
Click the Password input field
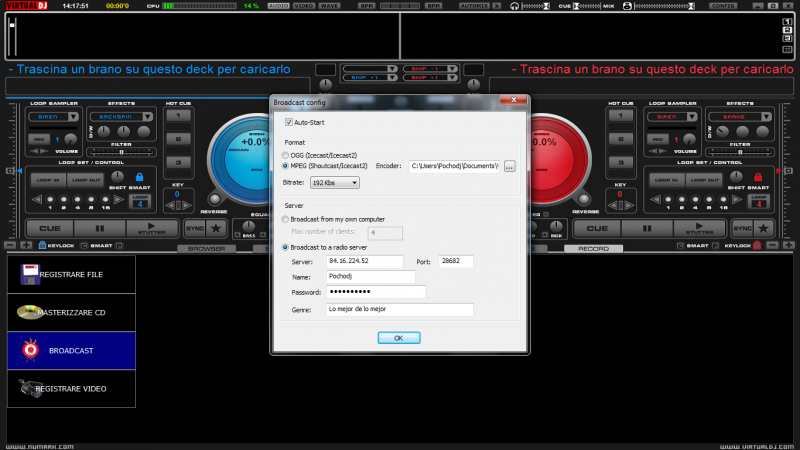[x=376, y=292]
